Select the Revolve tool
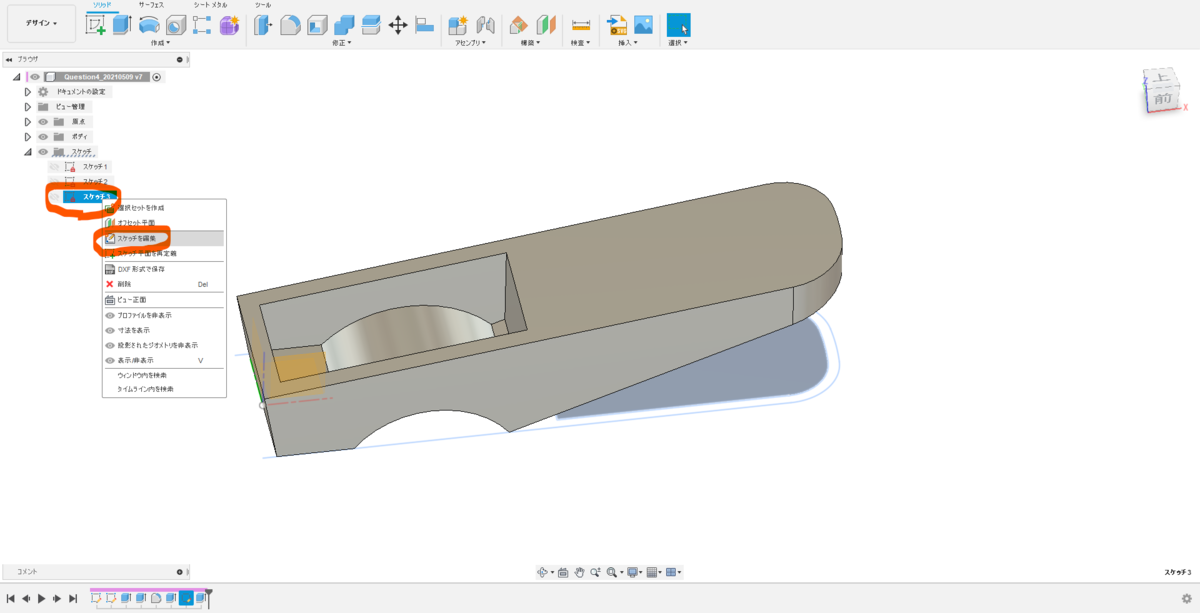Screen dimensions: 1200x613 (148, 25)
